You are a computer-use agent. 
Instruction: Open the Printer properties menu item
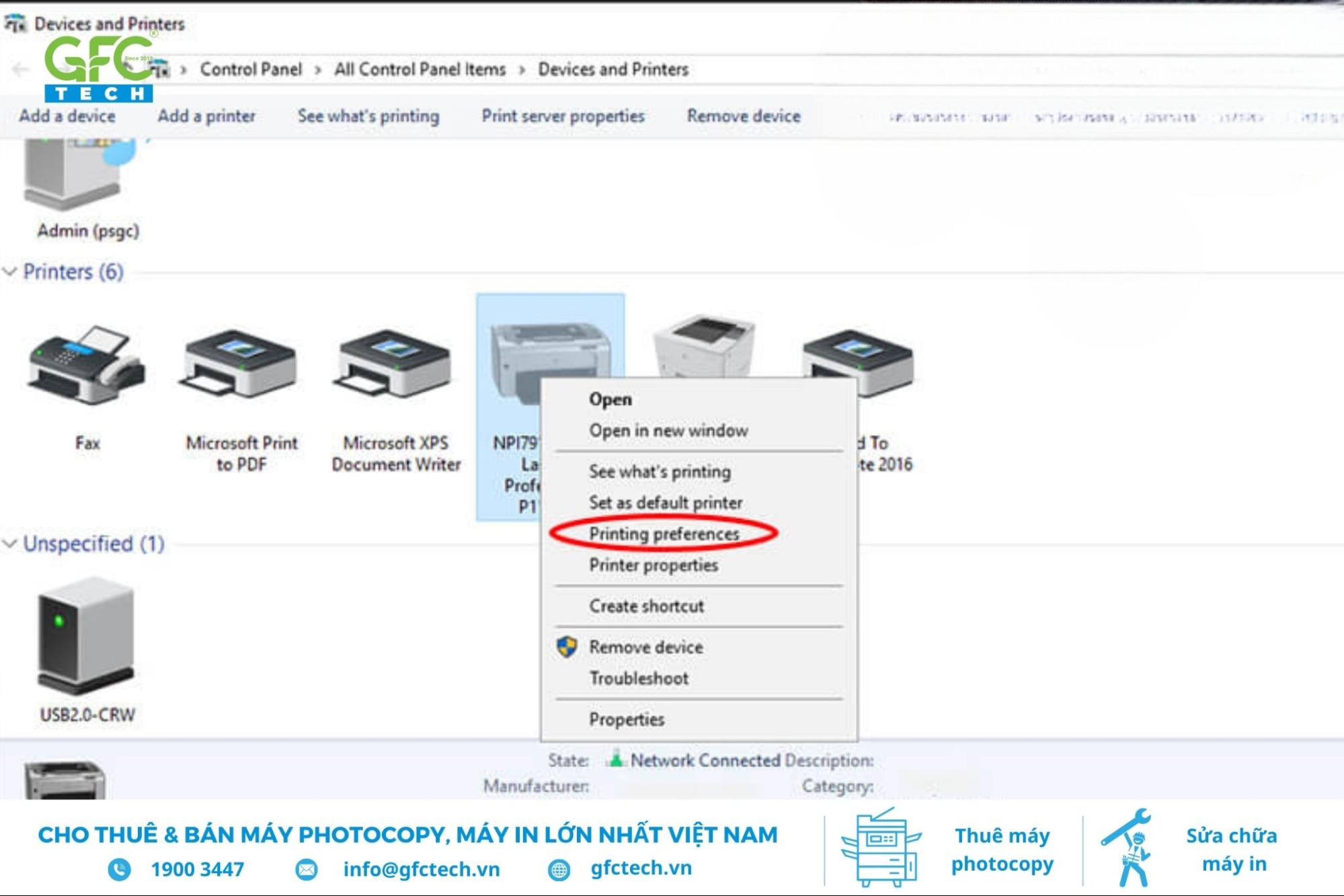(x=655, y=563)
